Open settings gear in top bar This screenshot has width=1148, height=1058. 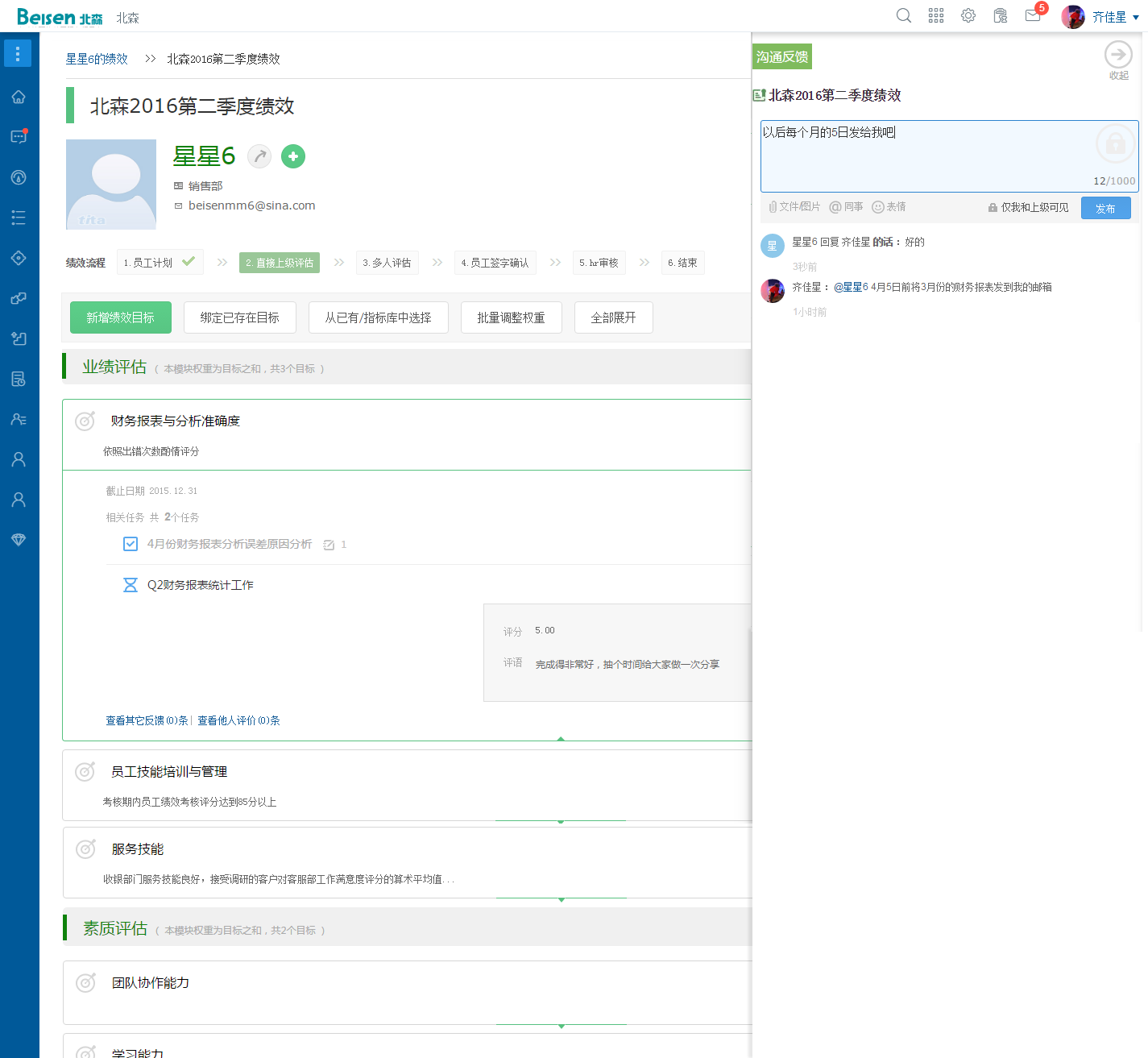tap(968, 16)
